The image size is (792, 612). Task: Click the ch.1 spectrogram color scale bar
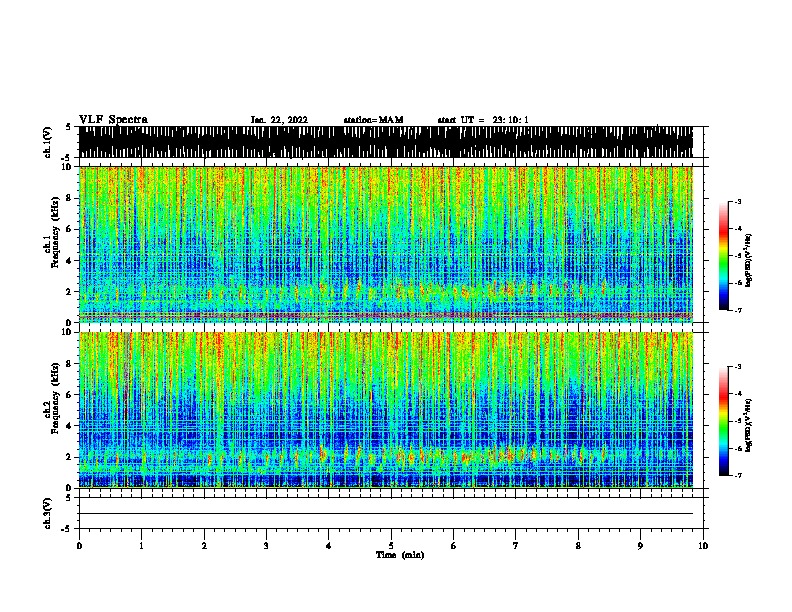(724, 256)
